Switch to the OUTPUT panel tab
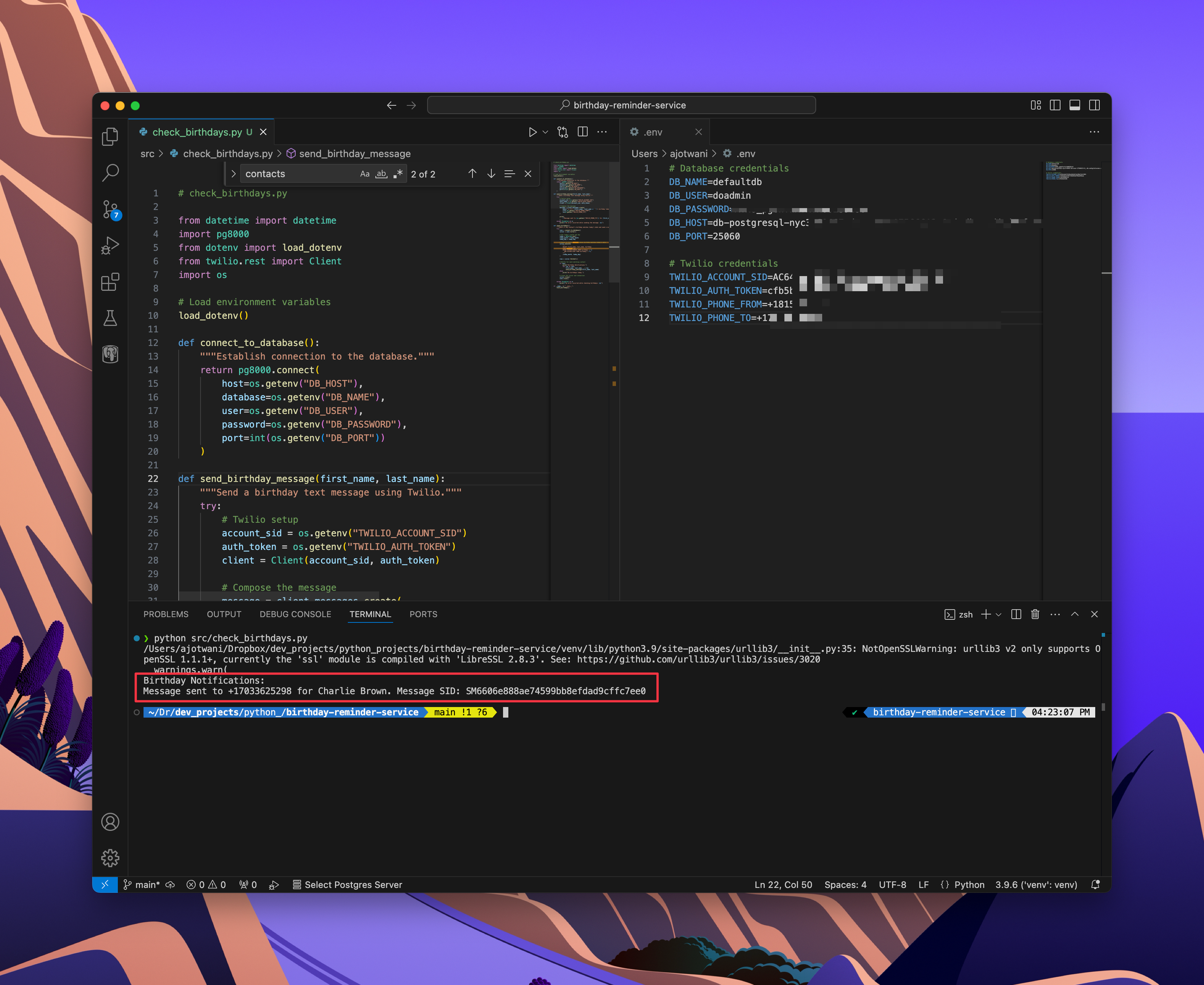 pyautogui.click(x=224, y=614)
